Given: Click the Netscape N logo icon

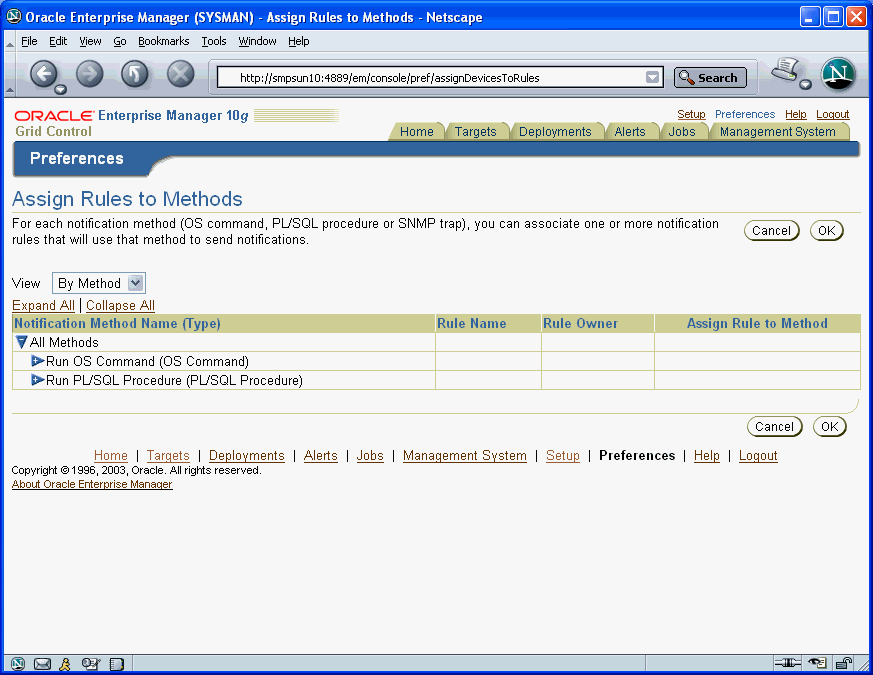Looking at the screenshot, I should click(838, 75).
